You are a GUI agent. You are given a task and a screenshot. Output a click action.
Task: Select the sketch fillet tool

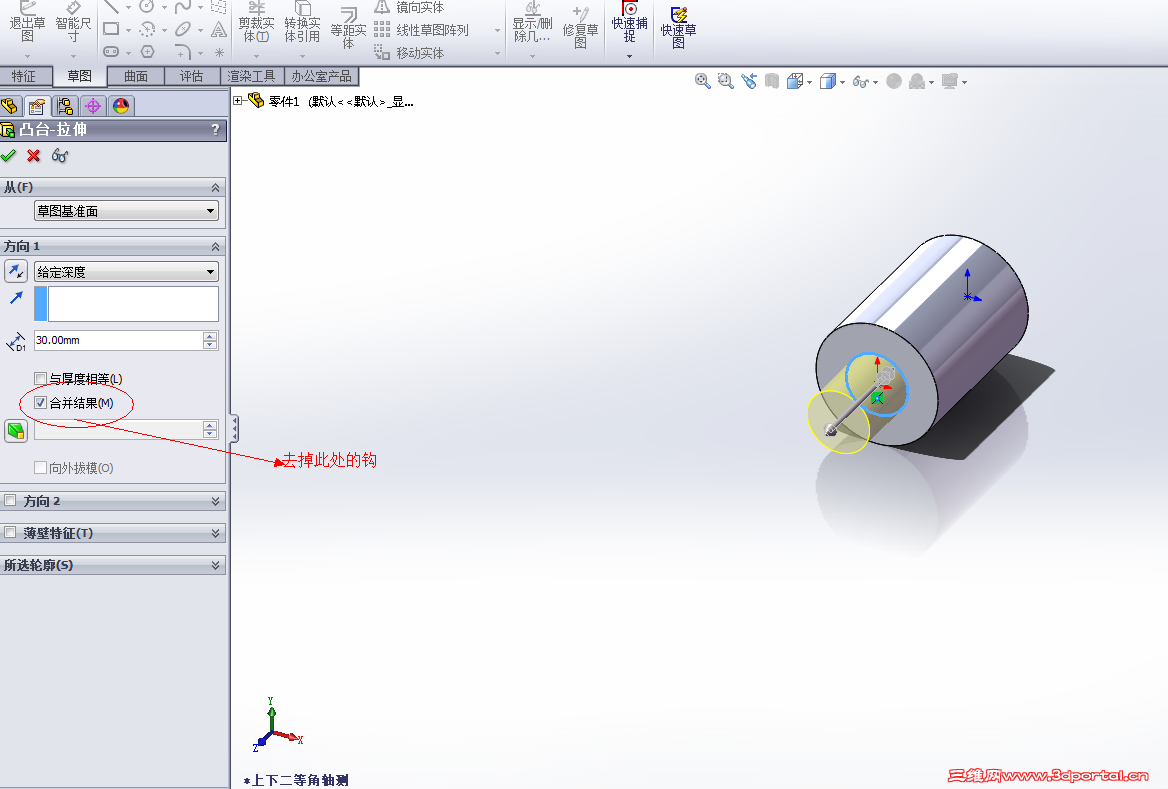[182, 51]
